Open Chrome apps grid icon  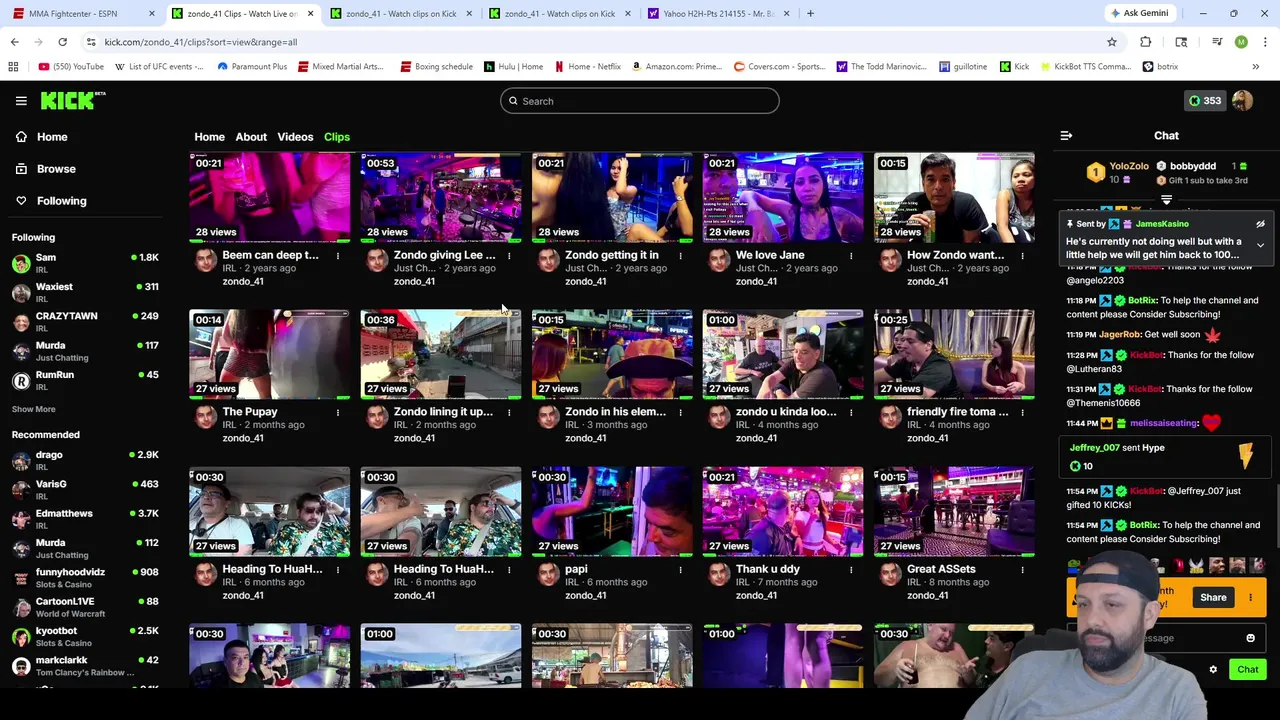point(13,67)
